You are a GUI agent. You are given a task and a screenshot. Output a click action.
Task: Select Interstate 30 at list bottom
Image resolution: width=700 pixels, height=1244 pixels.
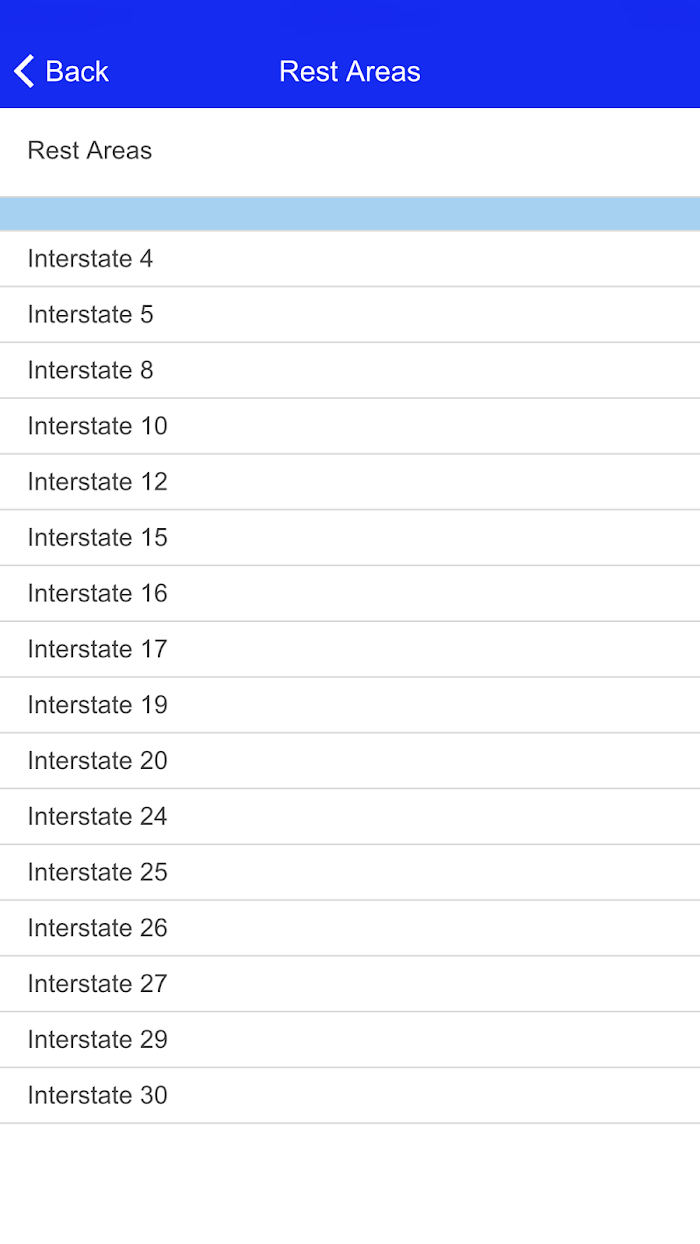(350, 1096)
